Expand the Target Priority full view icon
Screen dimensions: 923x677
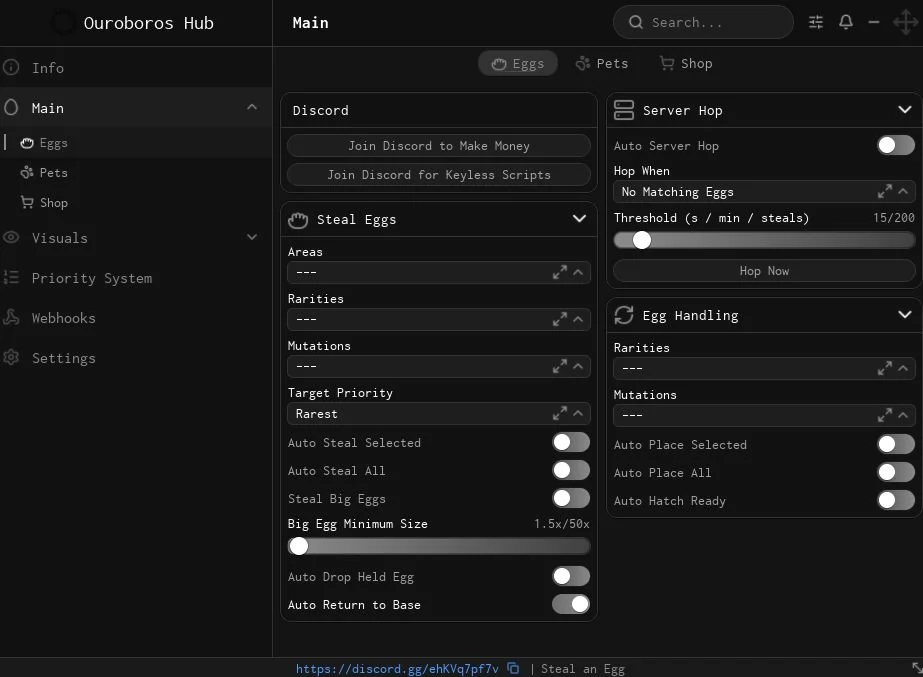560,413
